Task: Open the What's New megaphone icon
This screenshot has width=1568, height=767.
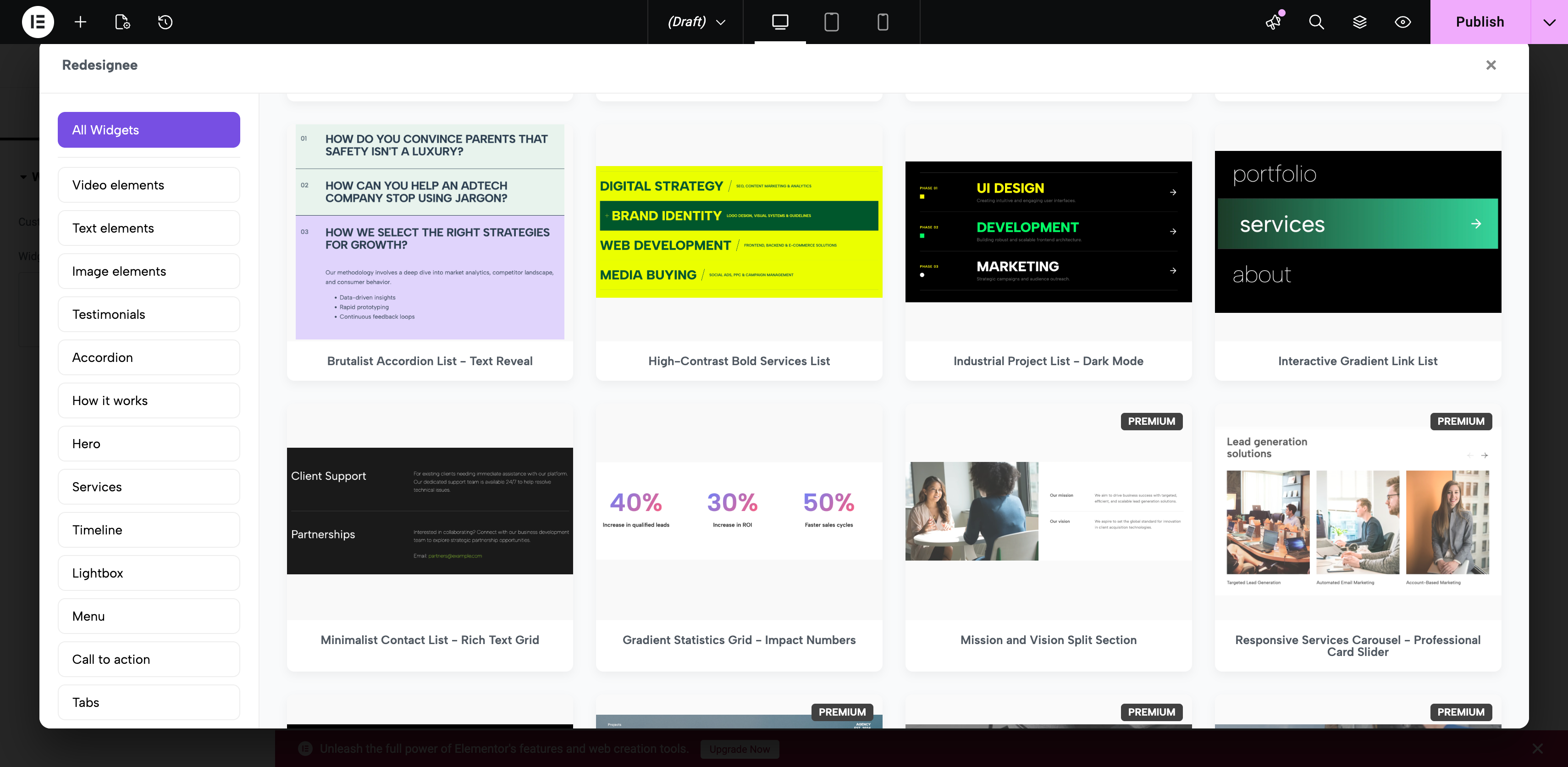Action: click(x=1273, y=22)
